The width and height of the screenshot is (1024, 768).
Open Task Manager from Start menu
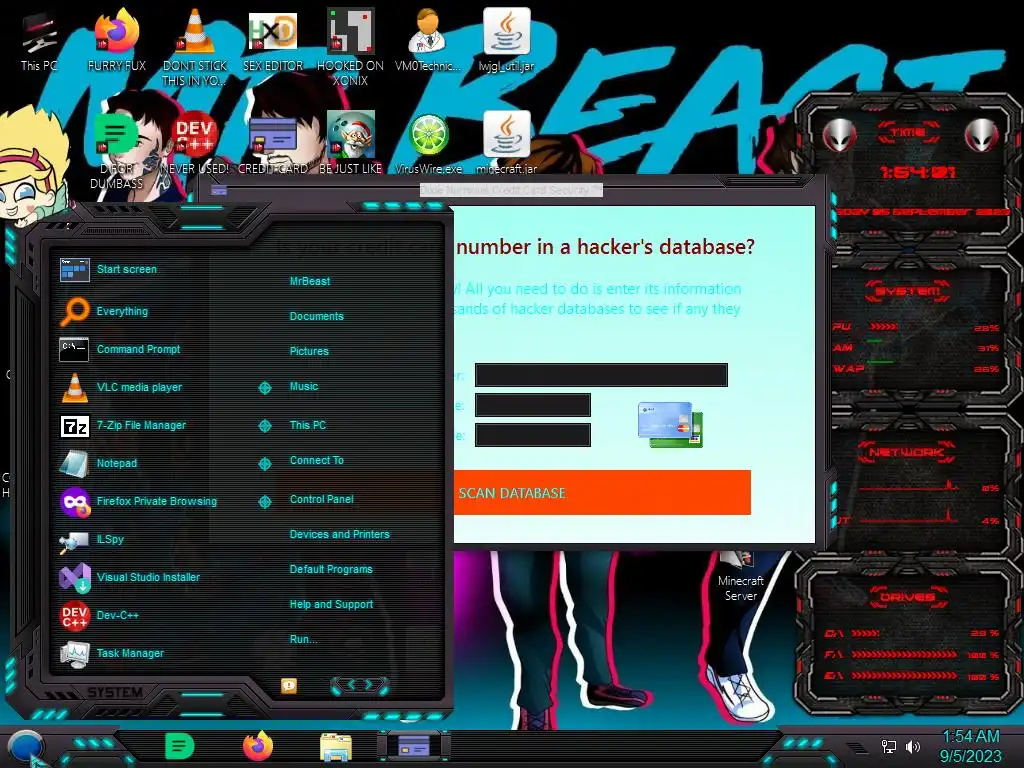point(131,653)
